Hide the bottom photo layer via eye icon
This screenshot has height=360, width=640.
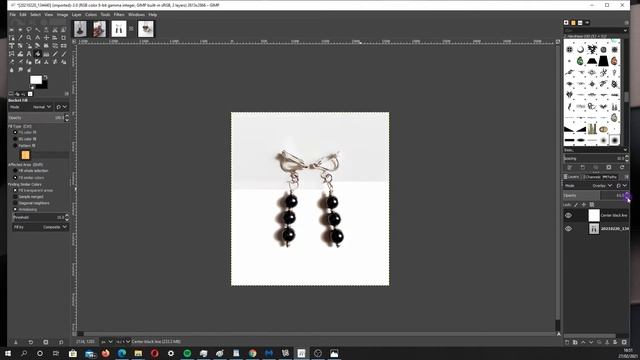pos(568,229)
